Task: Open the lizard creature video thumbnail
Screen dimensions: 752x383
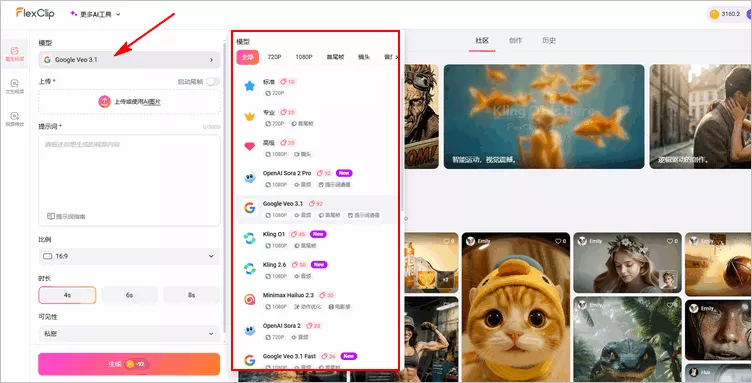Action: point(627,339)
